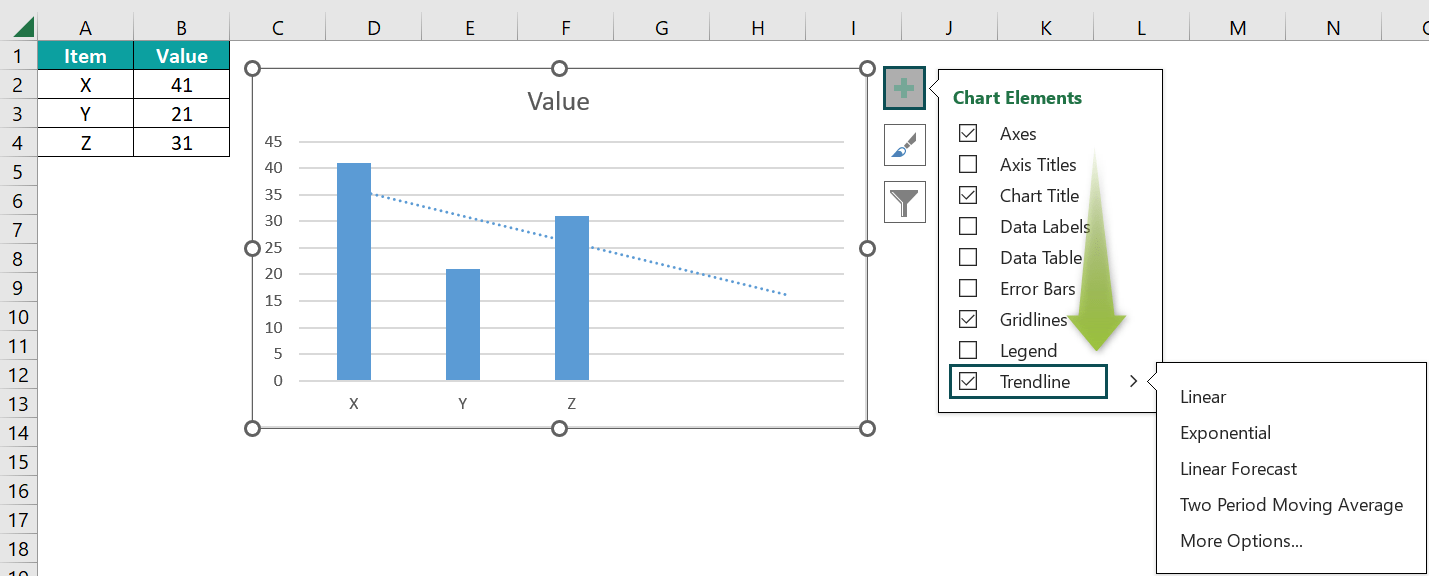Enable the Data Labels checkbox

(968, 226)
